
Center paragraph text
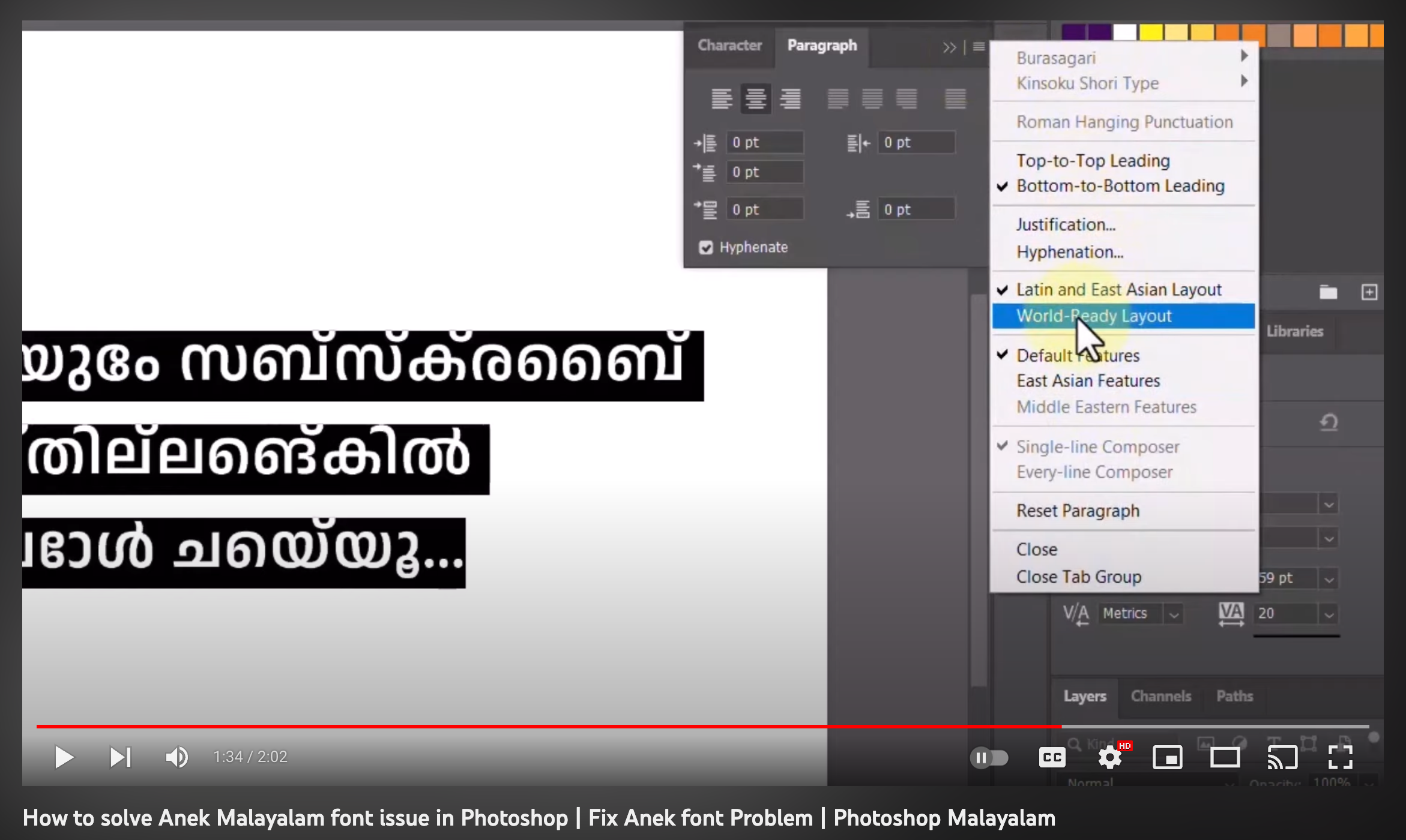coord(756,98)
